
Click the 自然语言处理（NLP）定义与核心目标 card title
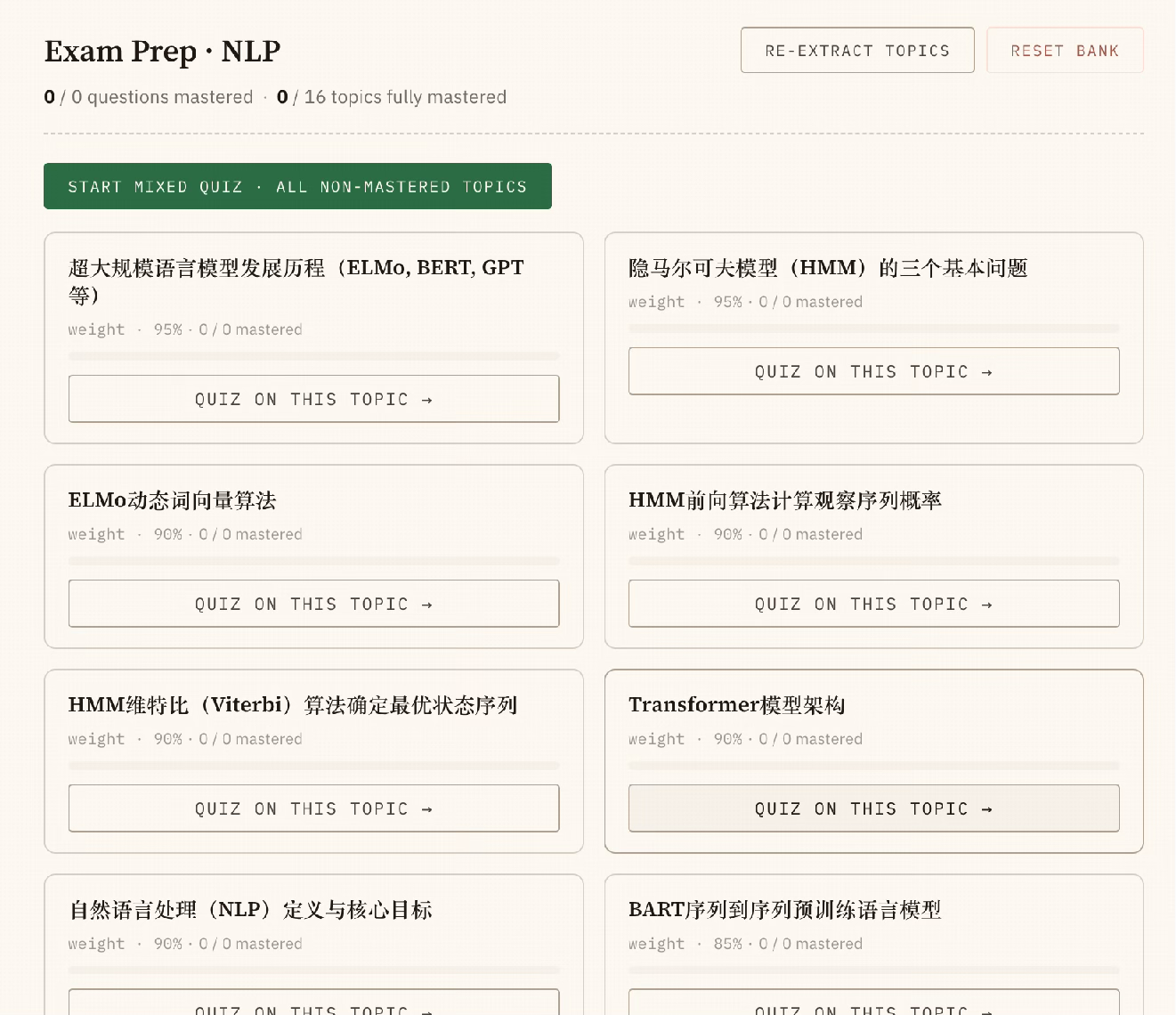coord(250,910)
